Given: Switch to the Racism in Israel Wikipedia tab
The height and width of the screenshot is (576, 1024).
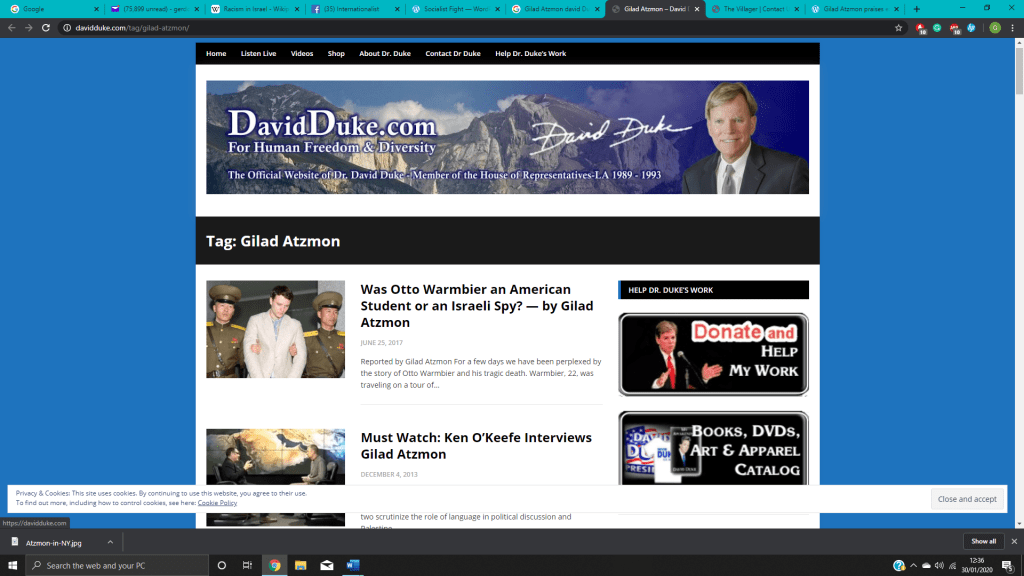Looking at the screenshot, I should tap(245, 9).
